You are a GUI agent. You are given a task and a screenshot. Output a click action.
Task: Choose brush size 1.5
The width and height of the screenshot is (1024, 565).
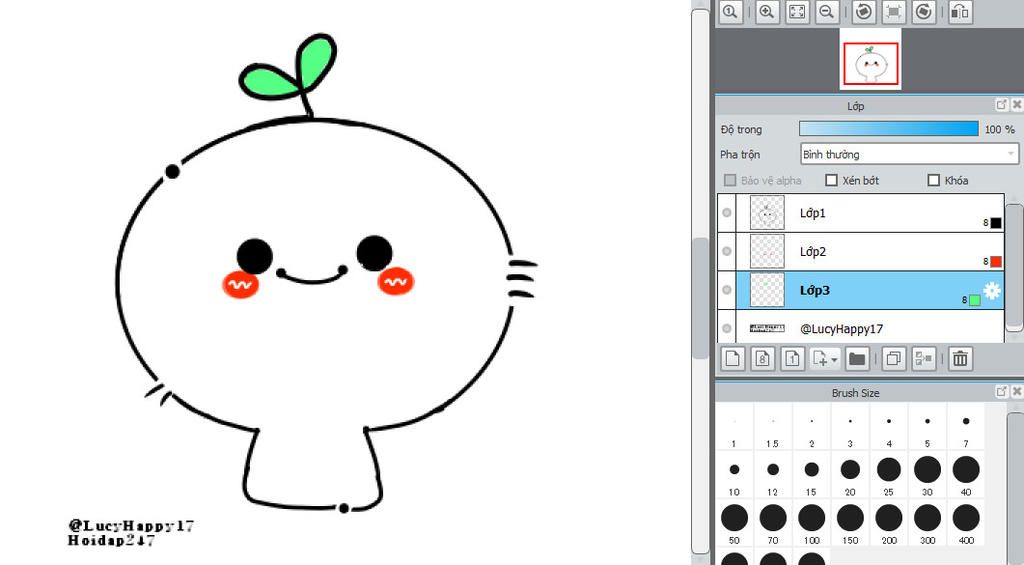773,428
